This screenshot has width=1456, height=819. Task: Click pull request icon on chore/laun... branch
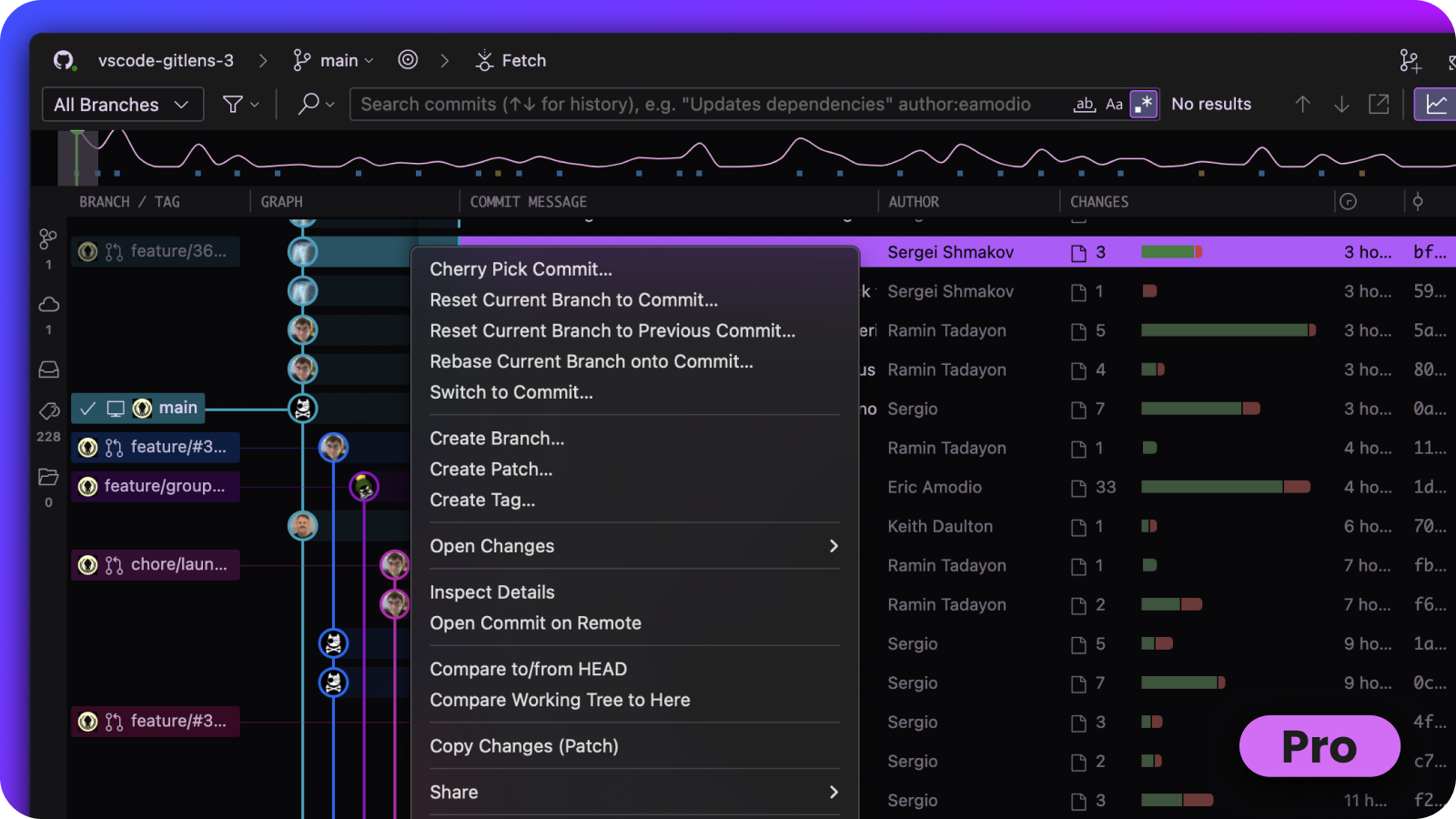pos(114,565)
